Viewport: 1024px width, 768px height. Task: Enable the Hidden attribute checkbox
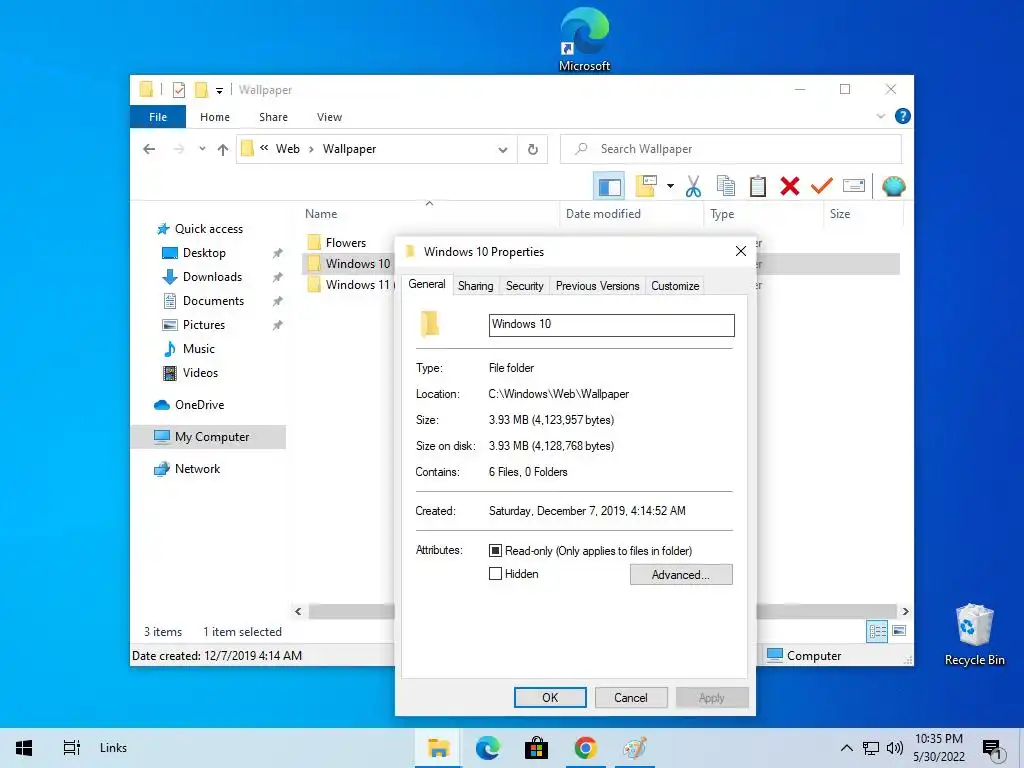point(496,574)
